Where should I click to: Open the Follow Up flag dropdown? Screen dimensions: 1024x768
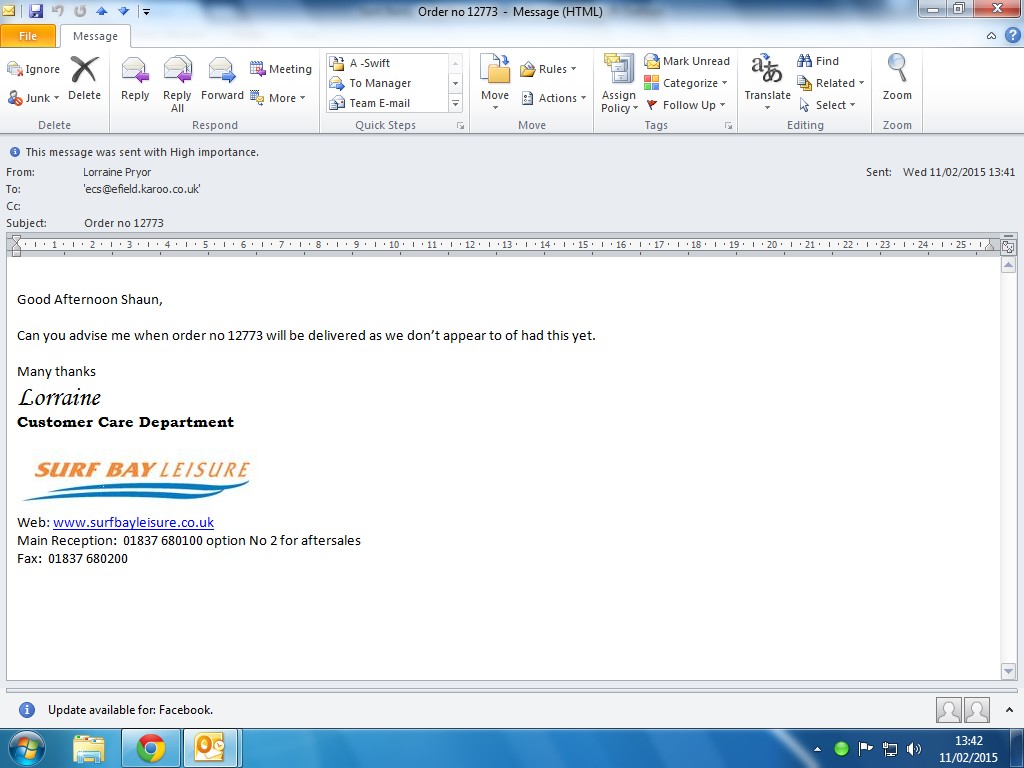[x=685, y=104]
